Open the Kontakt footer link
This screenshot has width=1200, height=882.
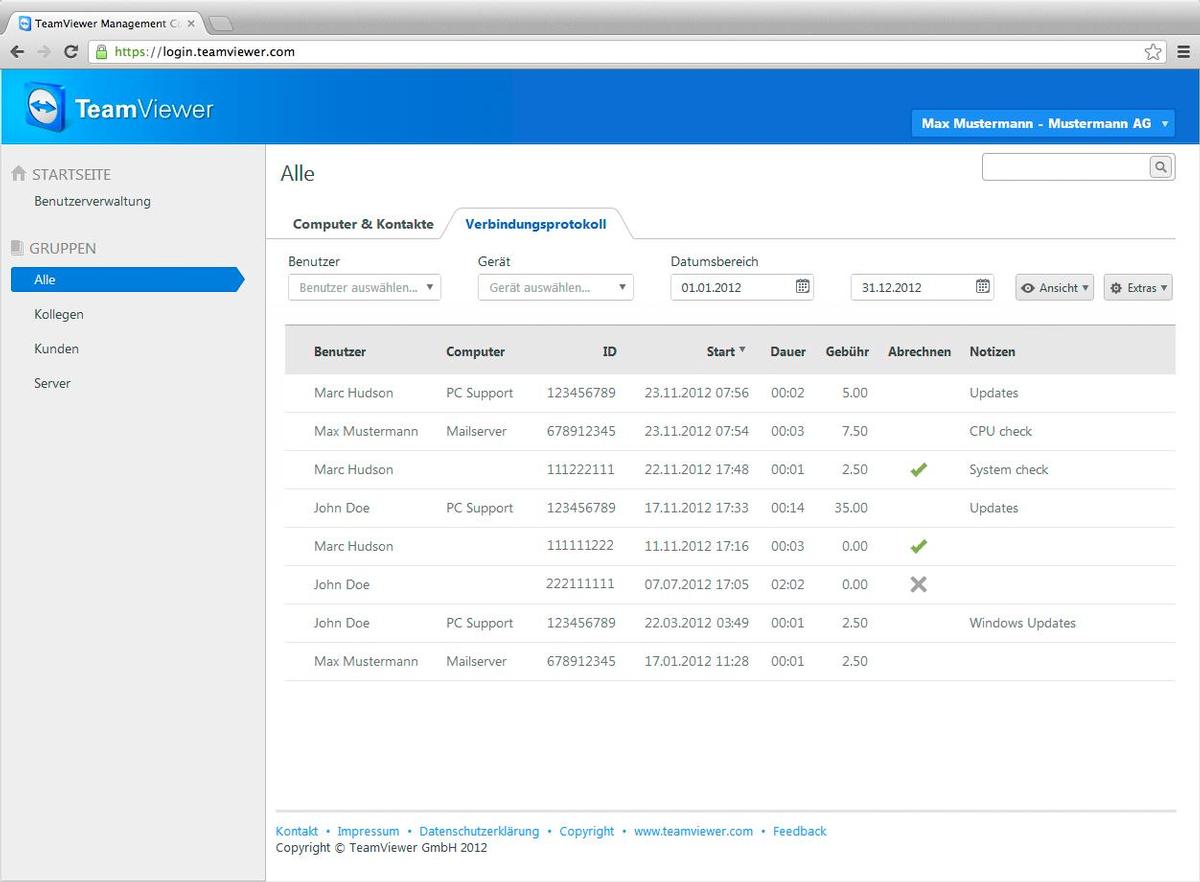pos(297,831)
